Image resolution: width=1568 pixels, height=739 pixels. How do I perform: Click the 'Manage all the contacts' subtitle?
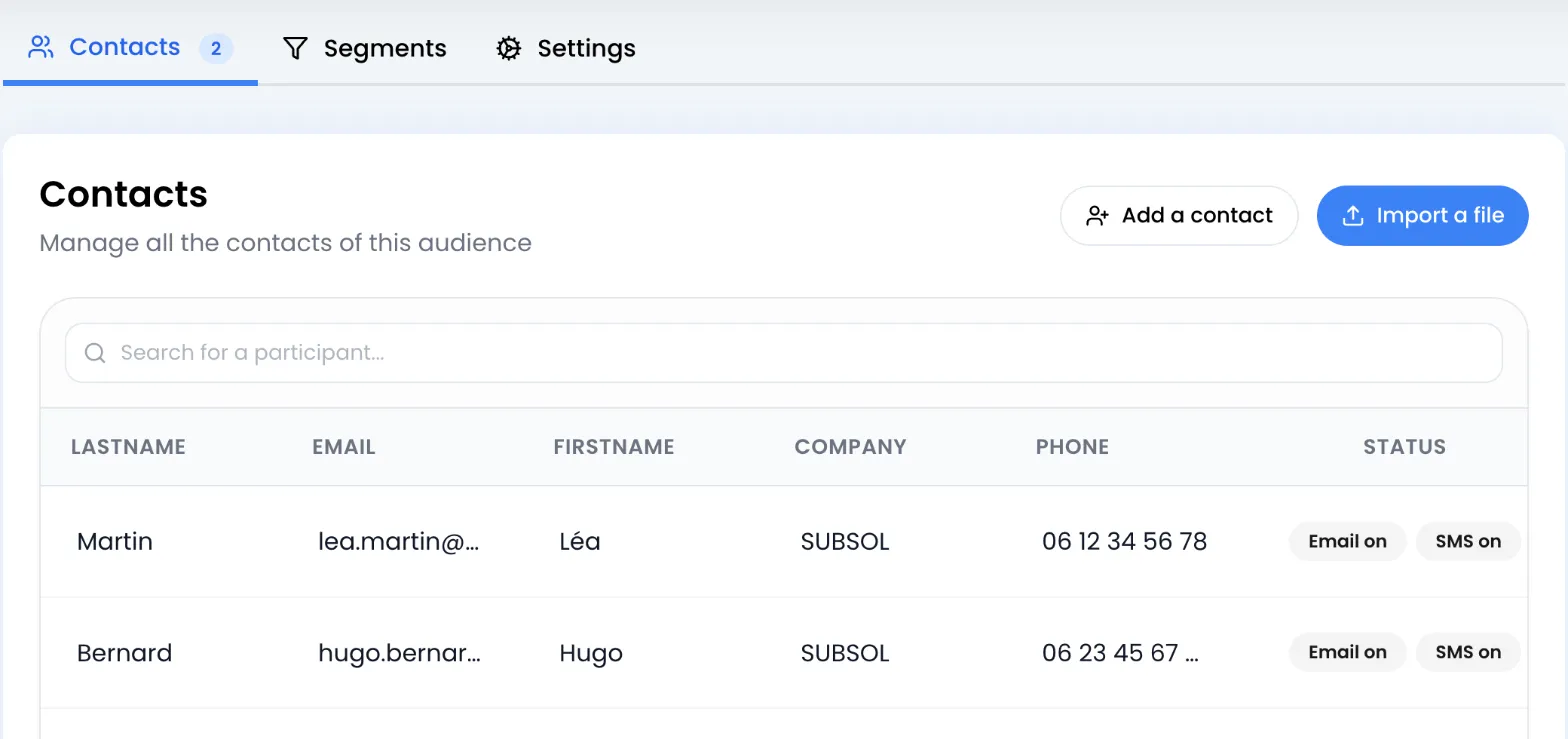285,243
